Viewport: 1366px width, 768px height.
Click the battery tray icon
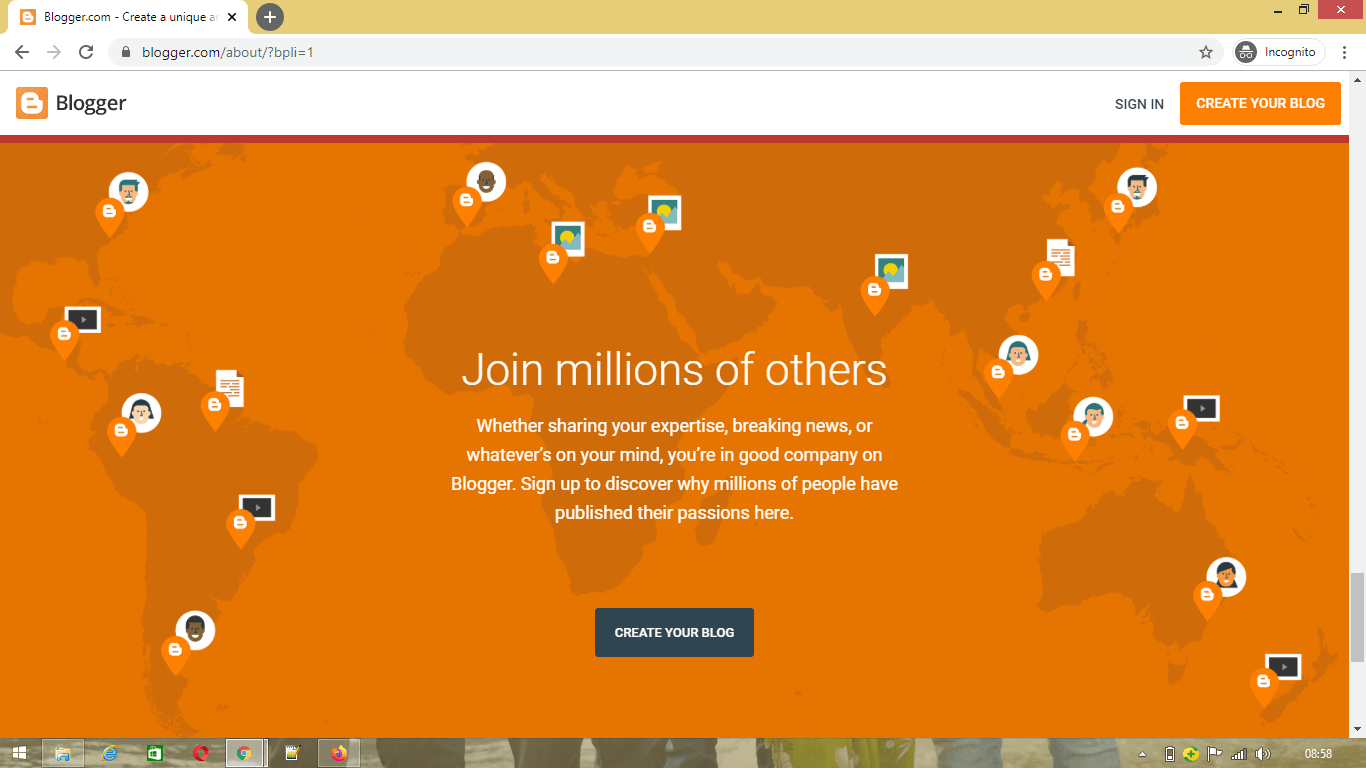click(1169, 754)
